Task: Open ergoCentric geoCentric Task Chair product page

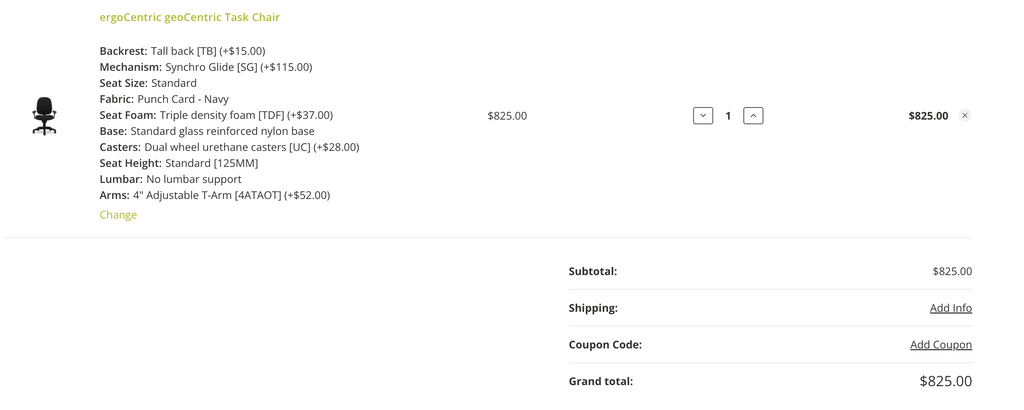Action: pyautogui.click(x=189, y=17)
